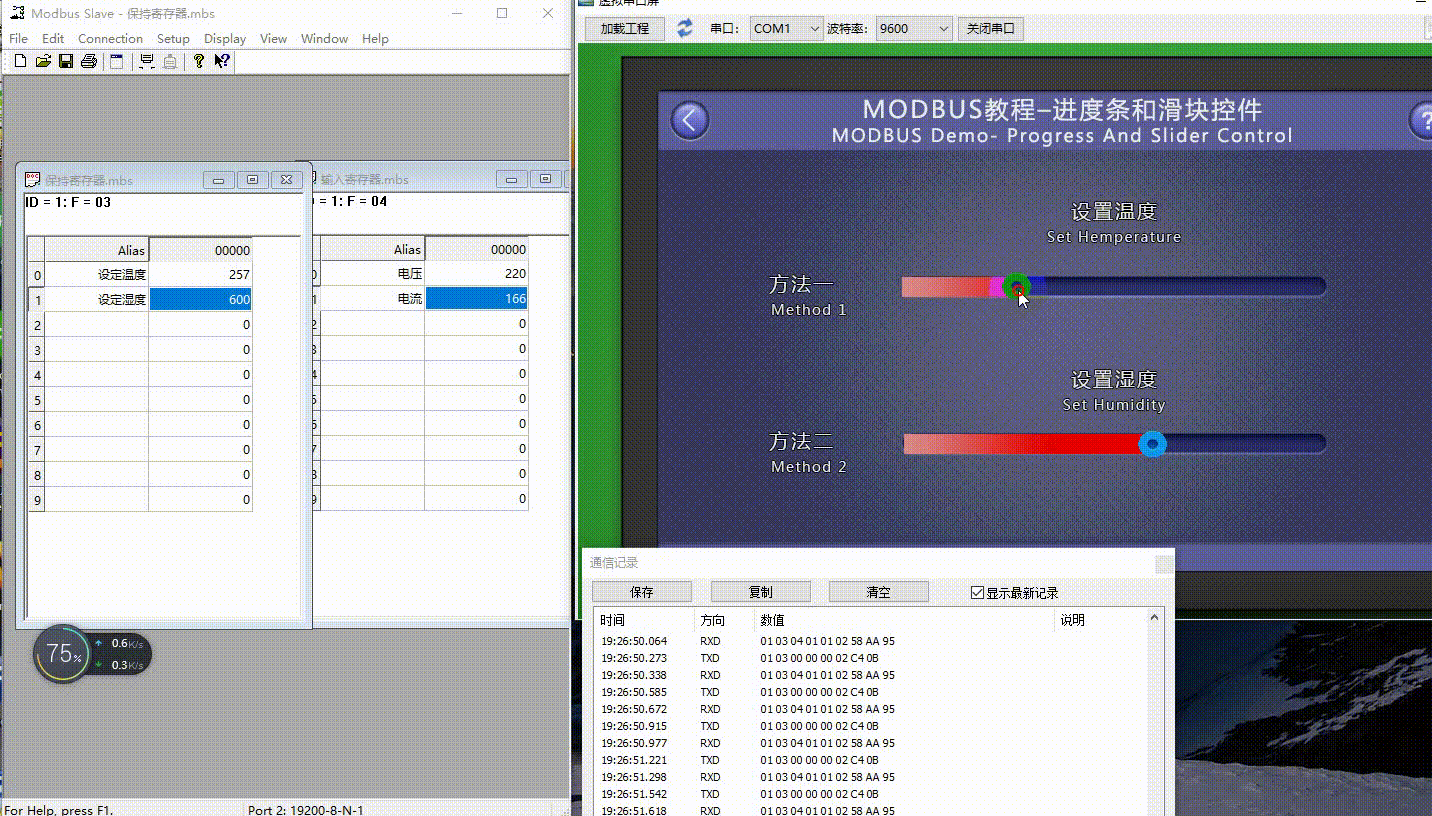Image resolution: width=1432 pixels, height=816 pixels.
Task: Open a file using the folder toolbar icon
Action: [x=43, y=62]
